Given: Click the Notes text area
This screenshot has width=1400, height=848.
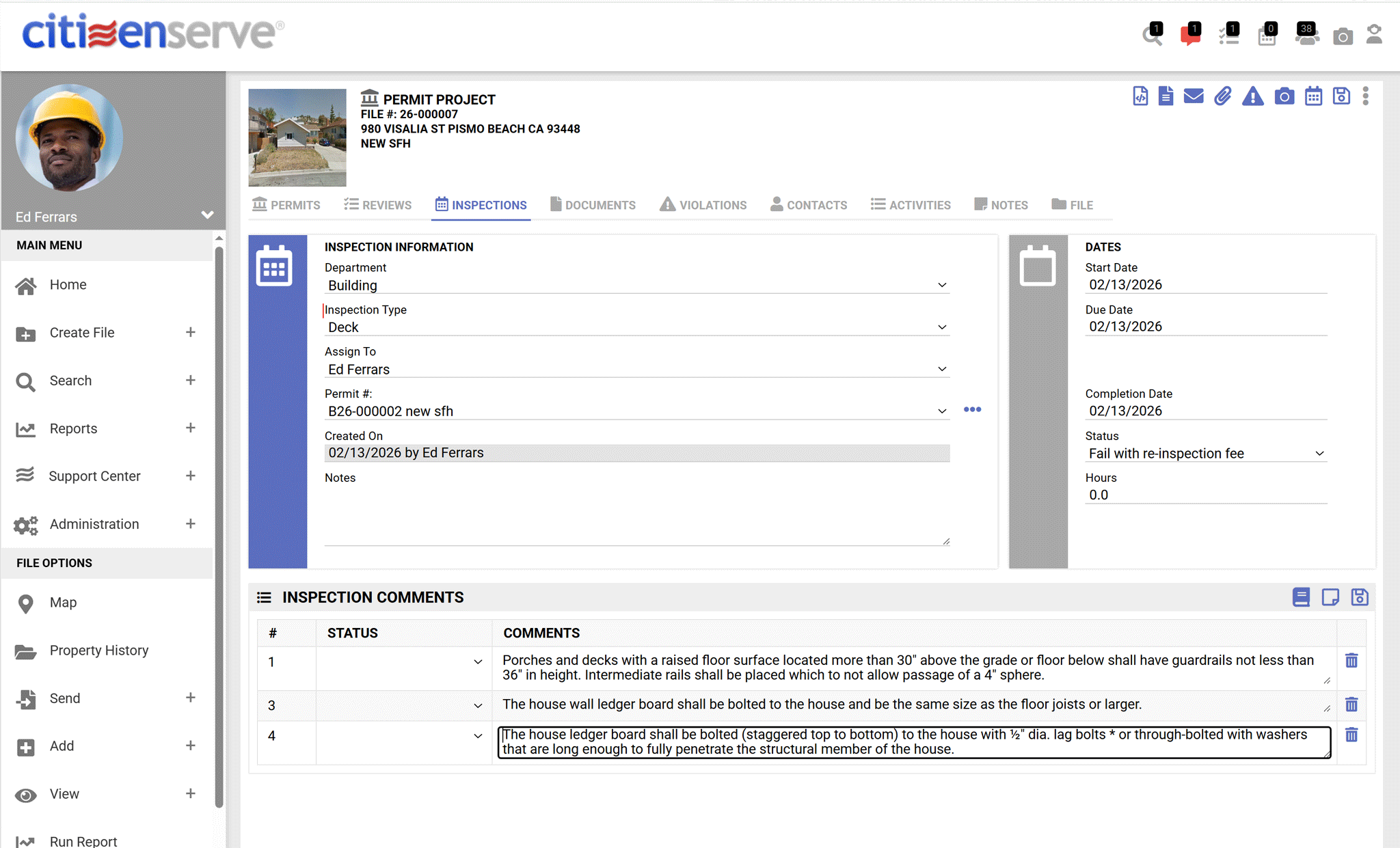Looking at the screenshot, I should tap(636, 516).
